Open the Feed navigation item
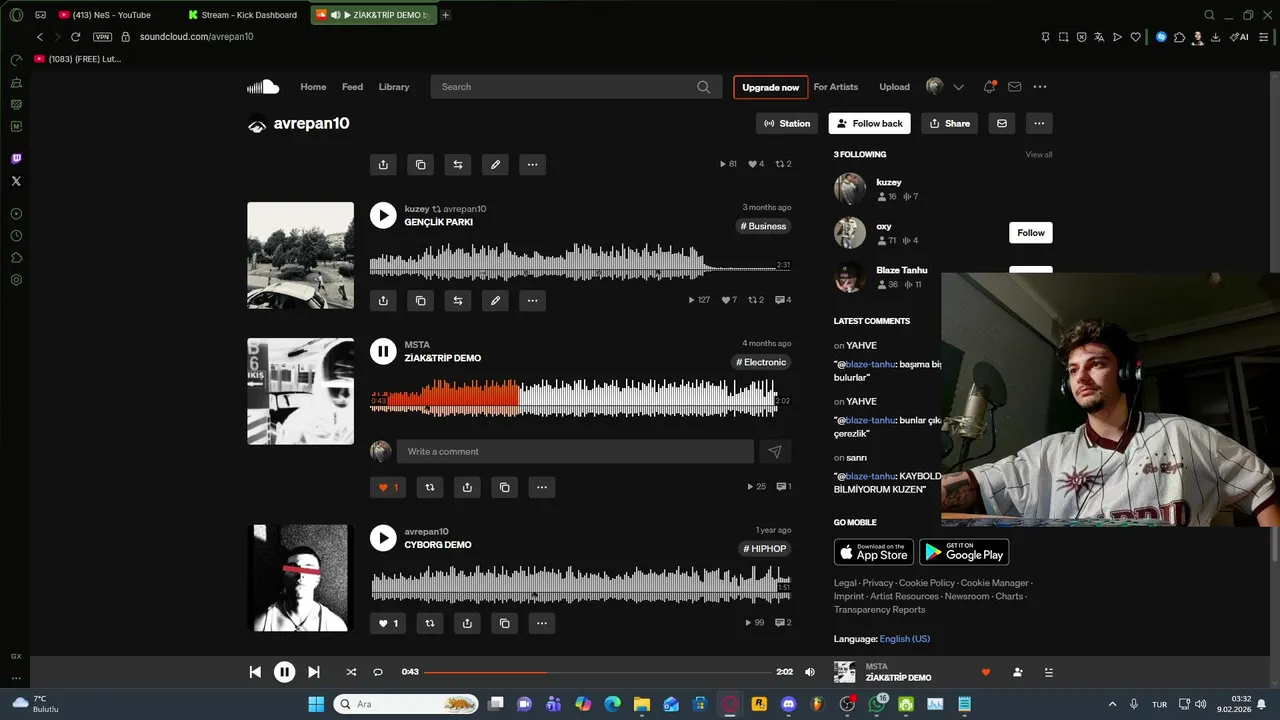Viewport: 1280px width, 720px height. tap(352, 87)
